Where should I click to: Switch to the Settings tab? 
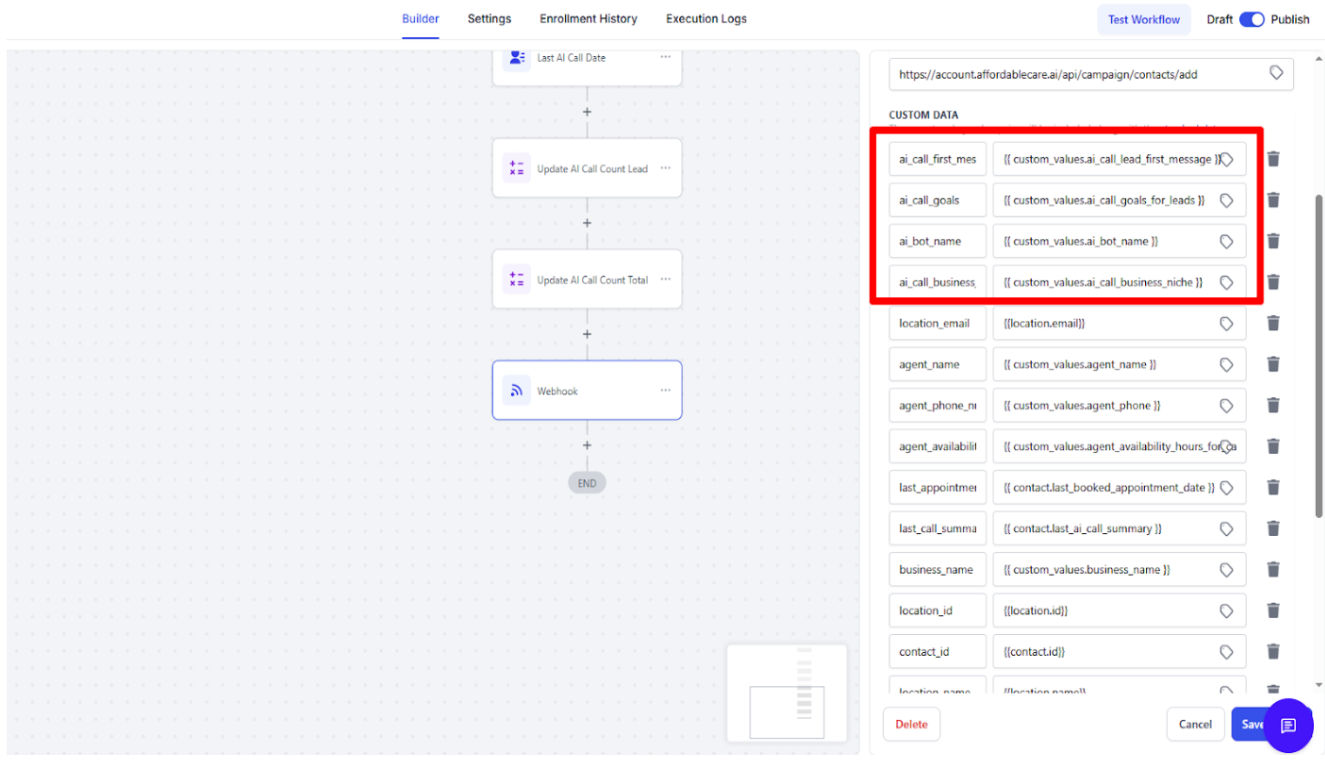coord(489,19)
